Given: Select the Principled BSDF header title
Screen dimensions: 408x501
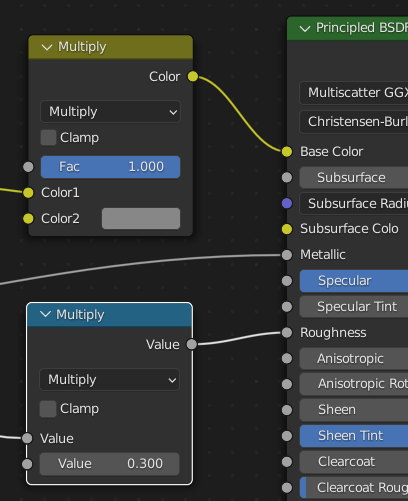Looking at the screenshot, I should [362, 28].
